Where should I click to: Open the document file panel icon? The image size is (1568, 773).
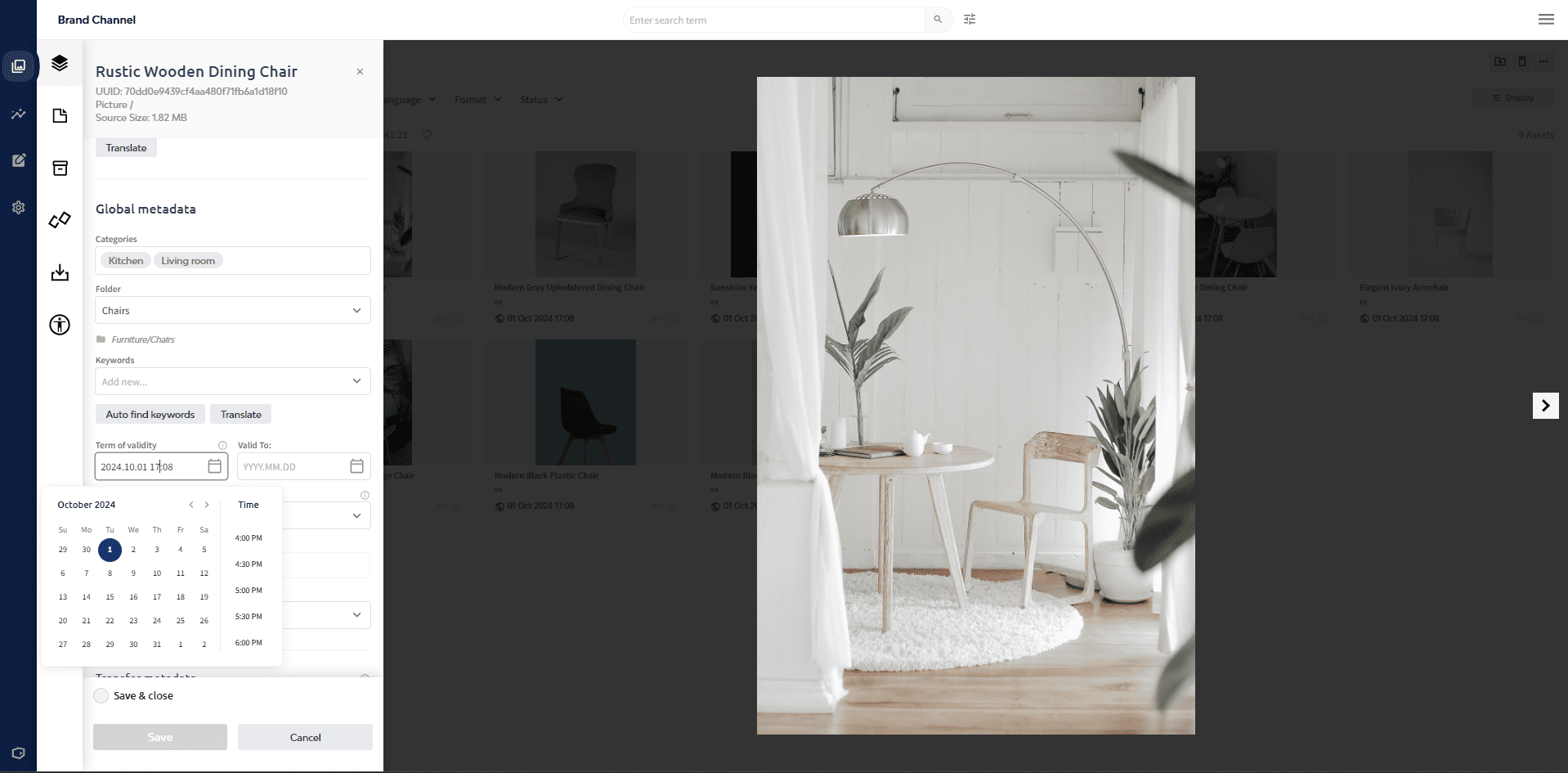tap(60, 115)
